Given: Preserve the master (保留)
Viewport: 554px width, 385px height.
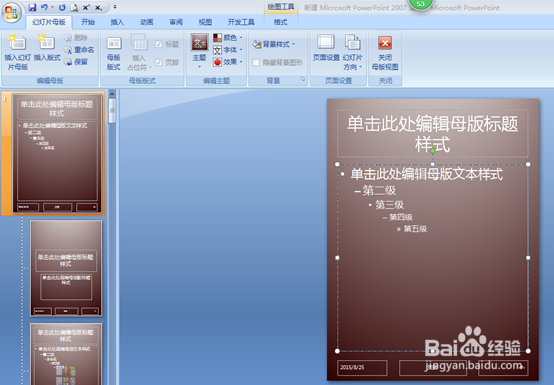Looking at the screenshot, I should click(76, 62).
